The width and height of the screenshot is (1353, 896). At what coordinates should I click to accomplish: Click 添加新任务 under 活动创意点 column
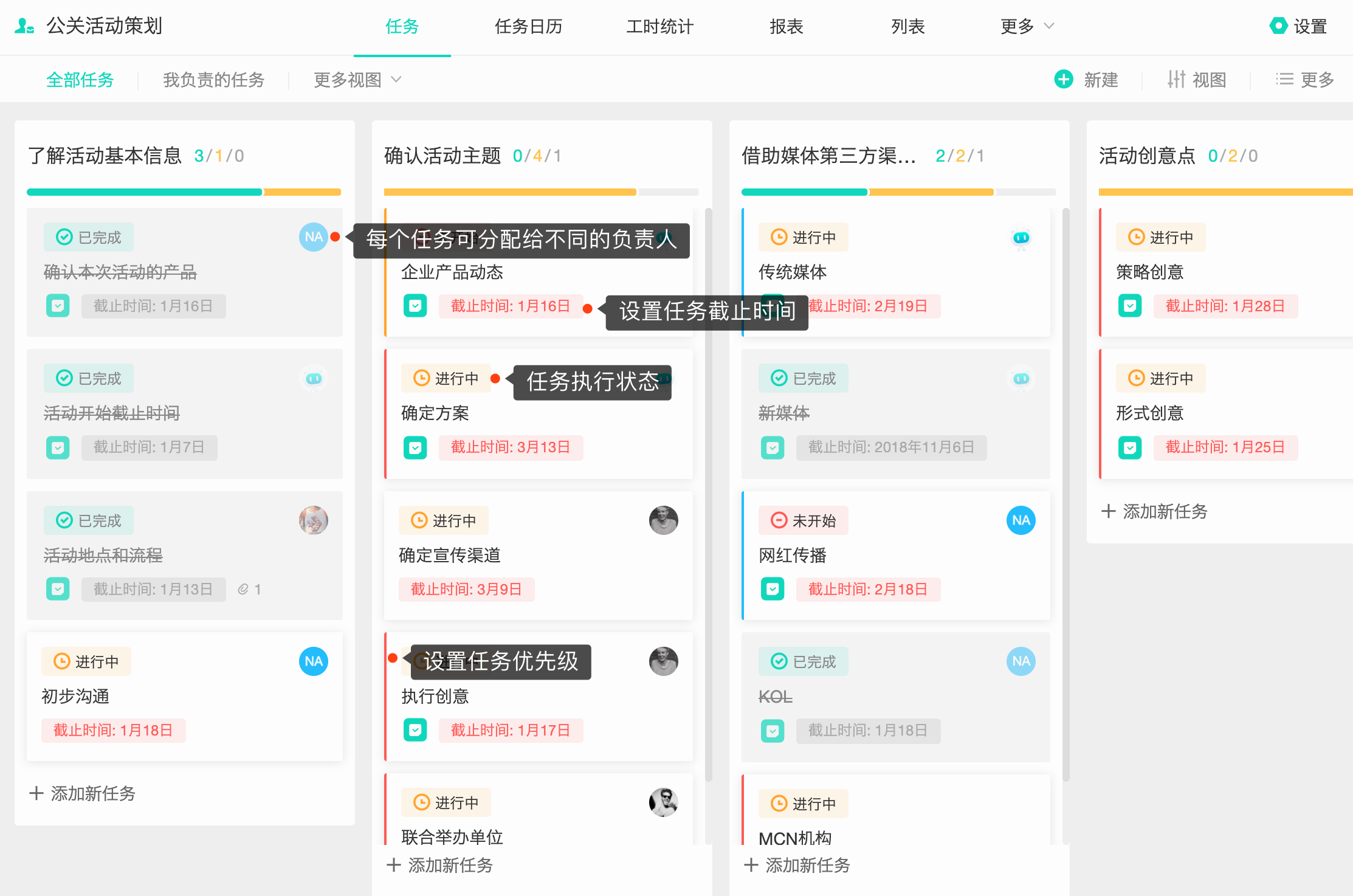pos(1154,511)
